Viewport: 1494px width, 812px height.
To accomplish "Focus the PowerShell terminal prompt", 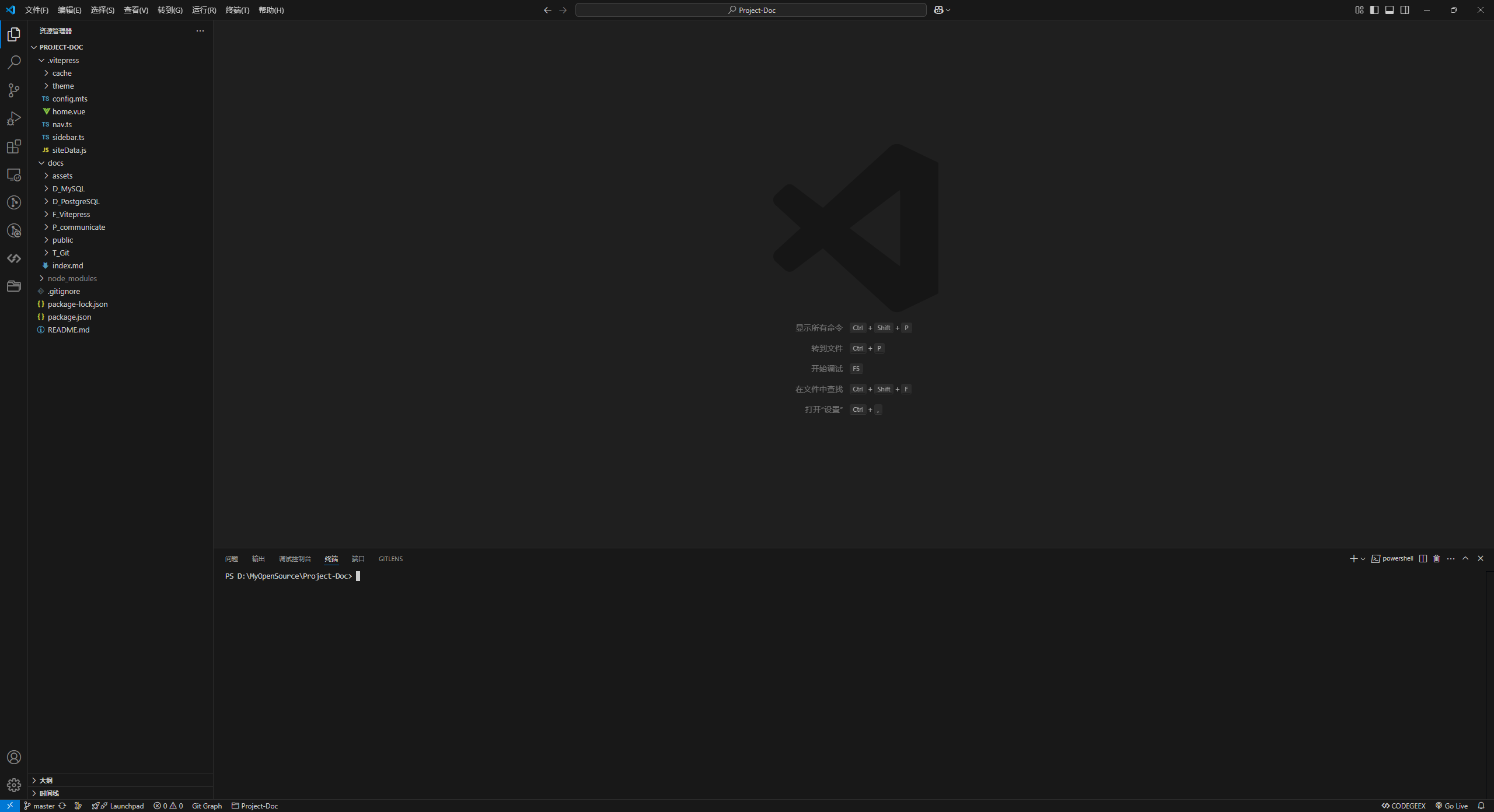I will click(358, 576).
